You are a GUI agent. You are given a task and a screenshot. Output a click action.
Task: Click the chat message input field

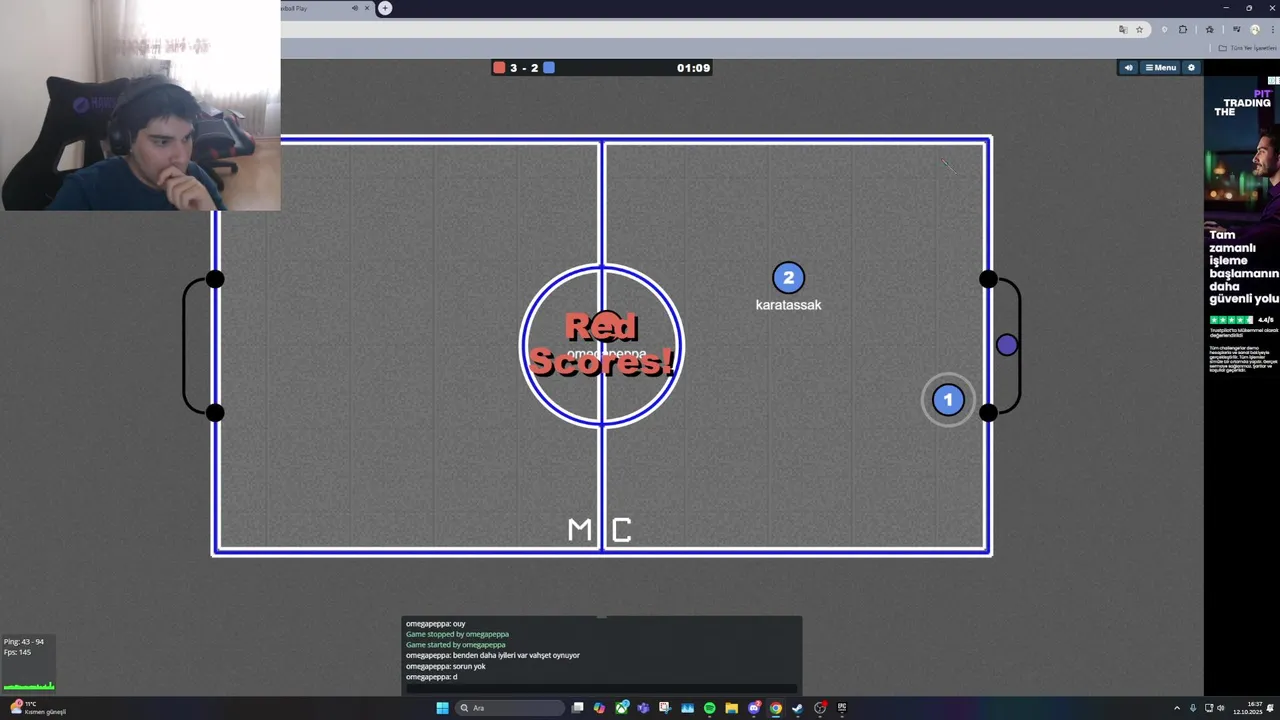tap(602, 689)
